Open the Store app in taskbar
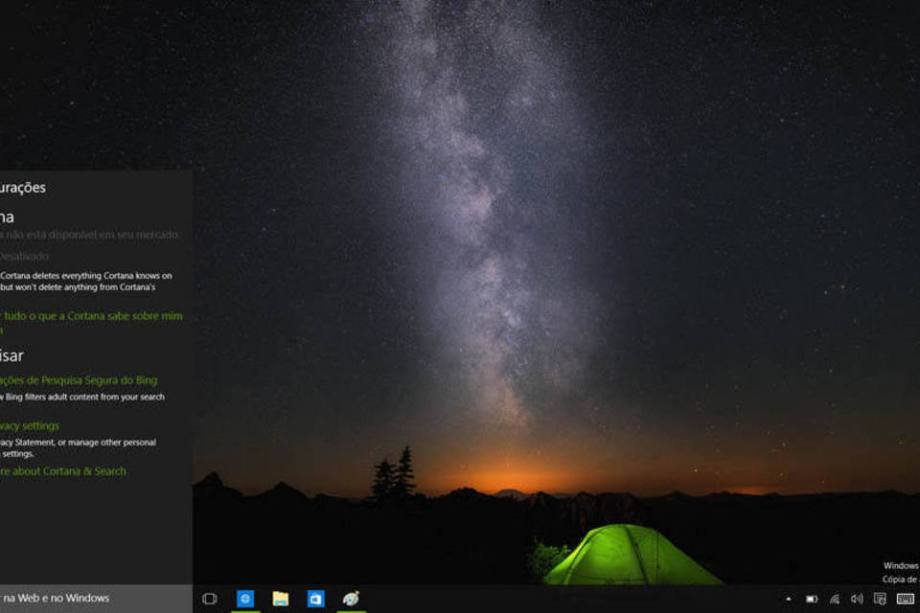 tap(316, 599)
